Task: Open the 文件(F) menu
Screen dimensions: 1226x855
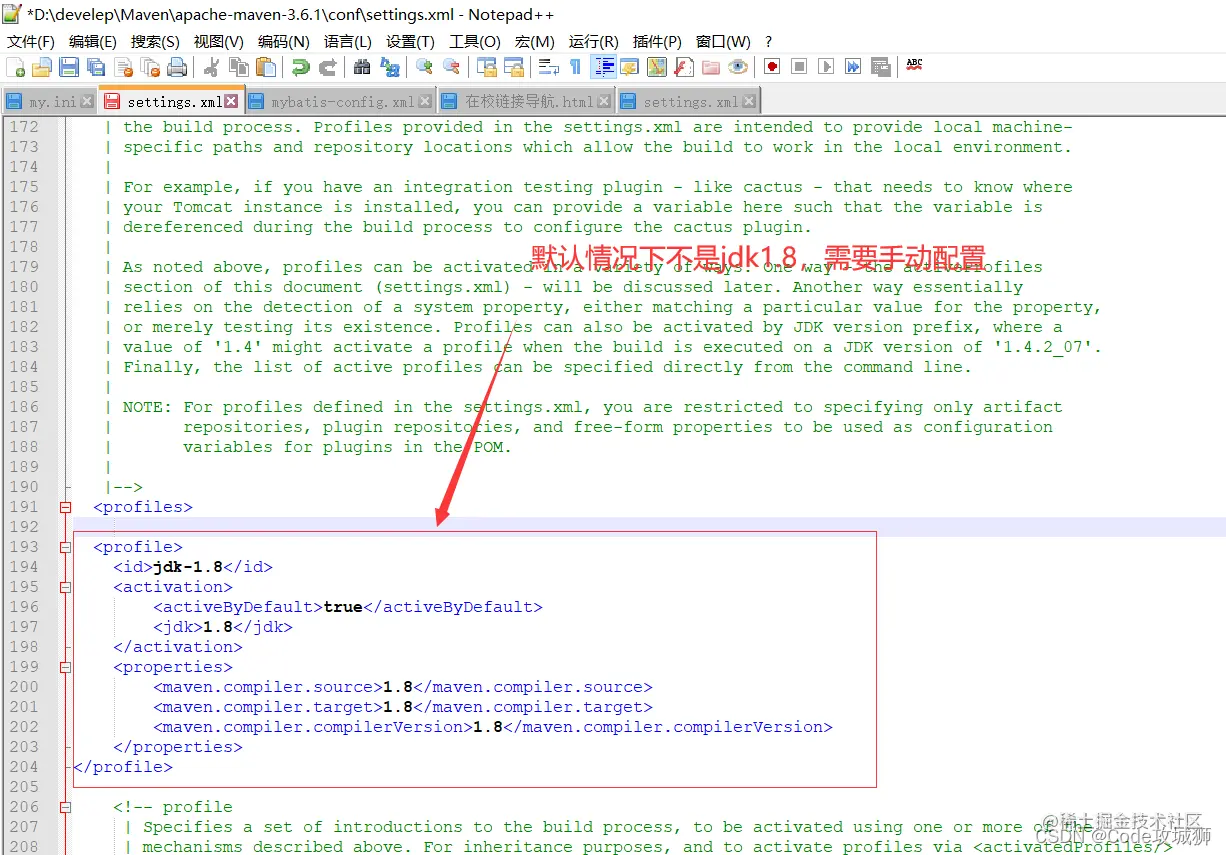Action: click(31, 41)
